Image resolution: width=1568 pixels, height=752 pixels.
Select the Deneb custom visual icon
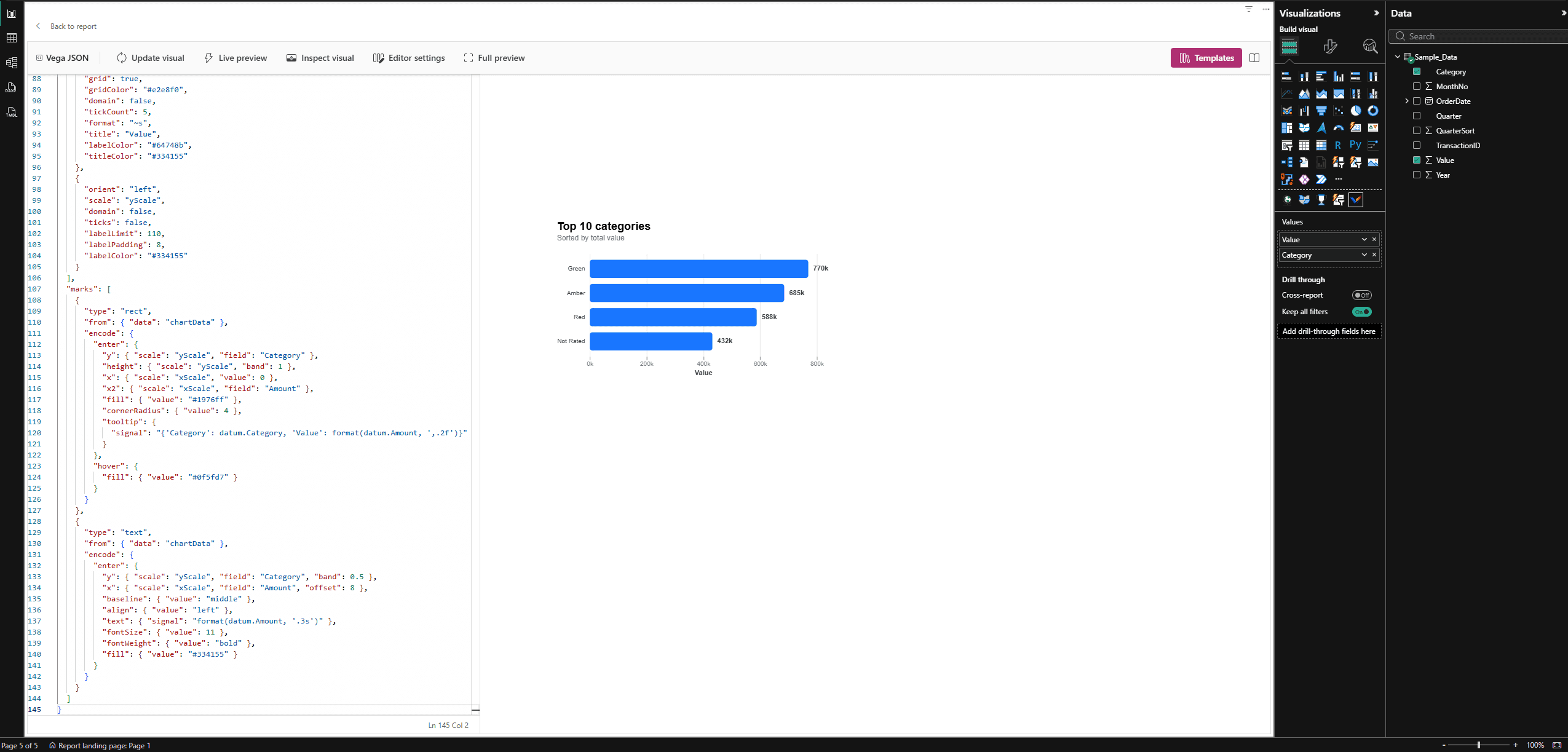[1356, 200]
